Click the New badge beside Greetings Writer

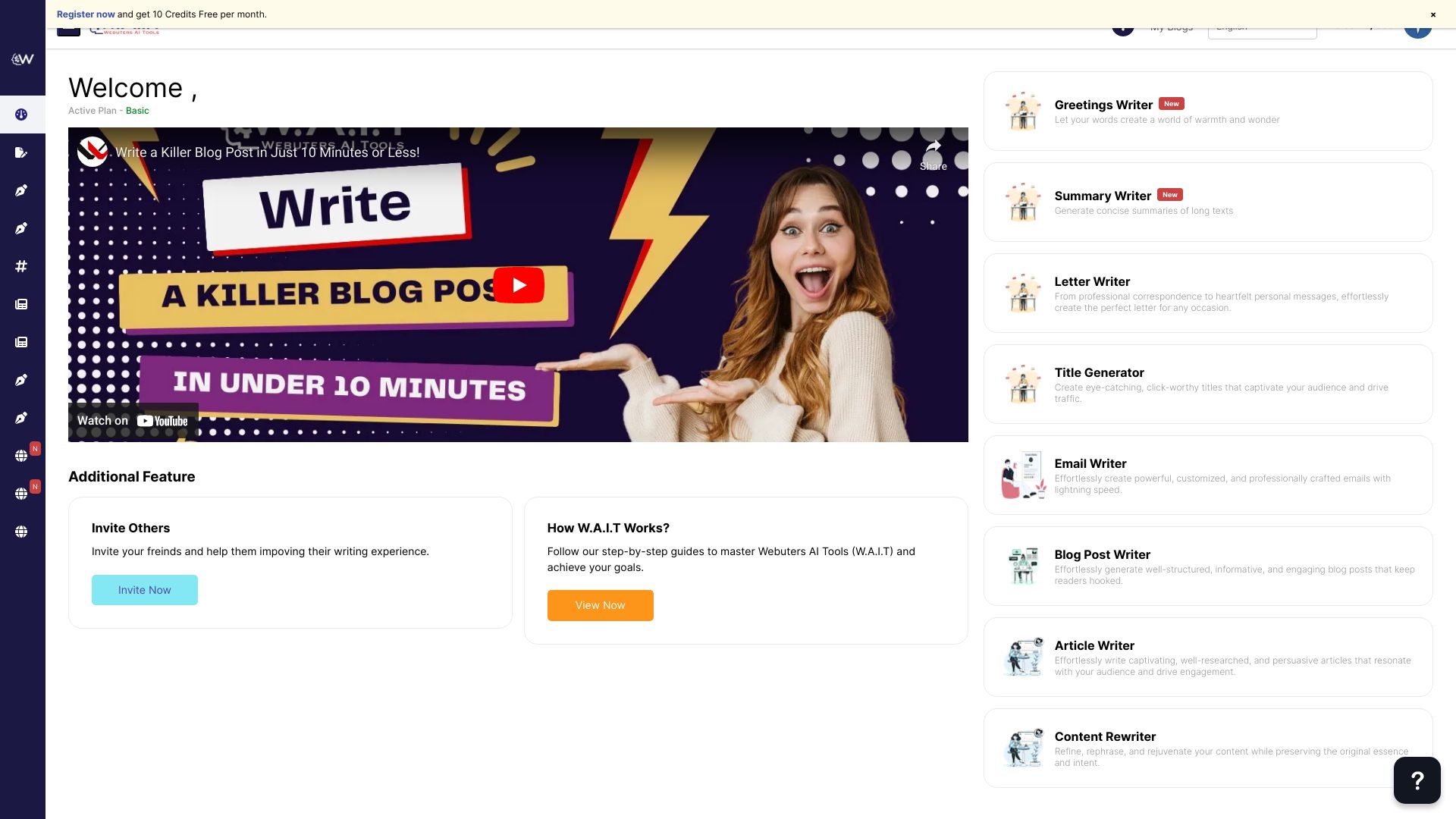(1172, 104)
